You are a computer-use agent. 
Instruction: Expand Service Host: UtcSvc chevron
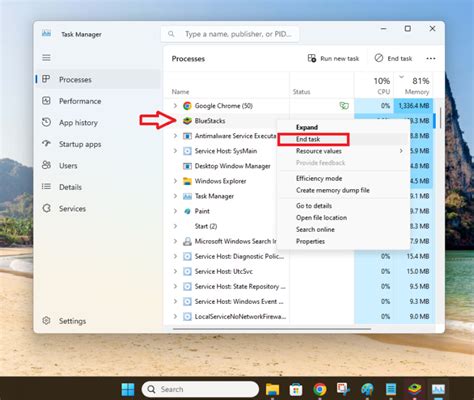tap(175, 271)
